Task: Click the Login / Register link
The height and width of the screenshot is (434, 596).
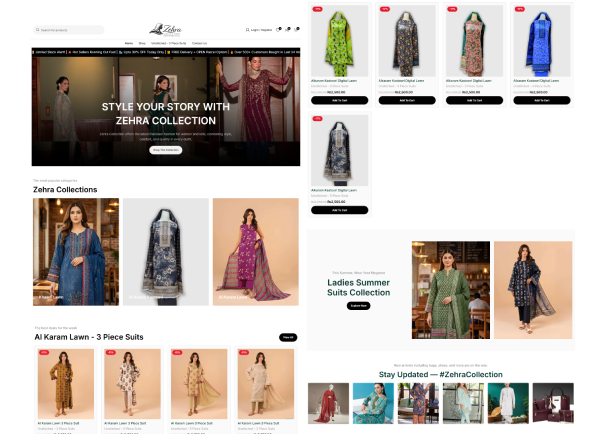Action: [x=261, y=30]
